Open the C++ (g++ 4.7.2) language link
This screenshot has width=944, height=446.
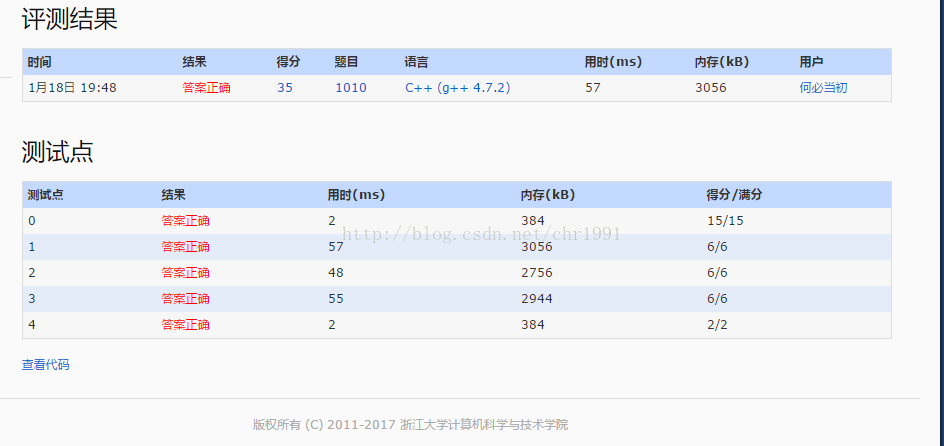click(458, 88)
